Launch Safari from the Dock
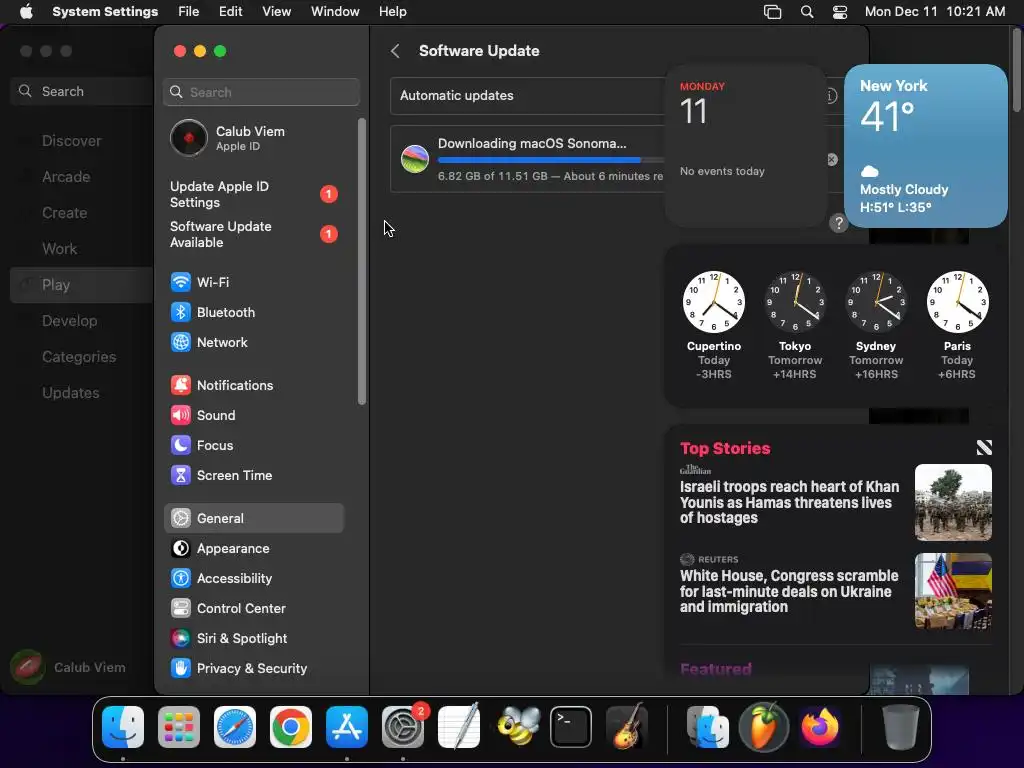 click(x=235, y=727)
